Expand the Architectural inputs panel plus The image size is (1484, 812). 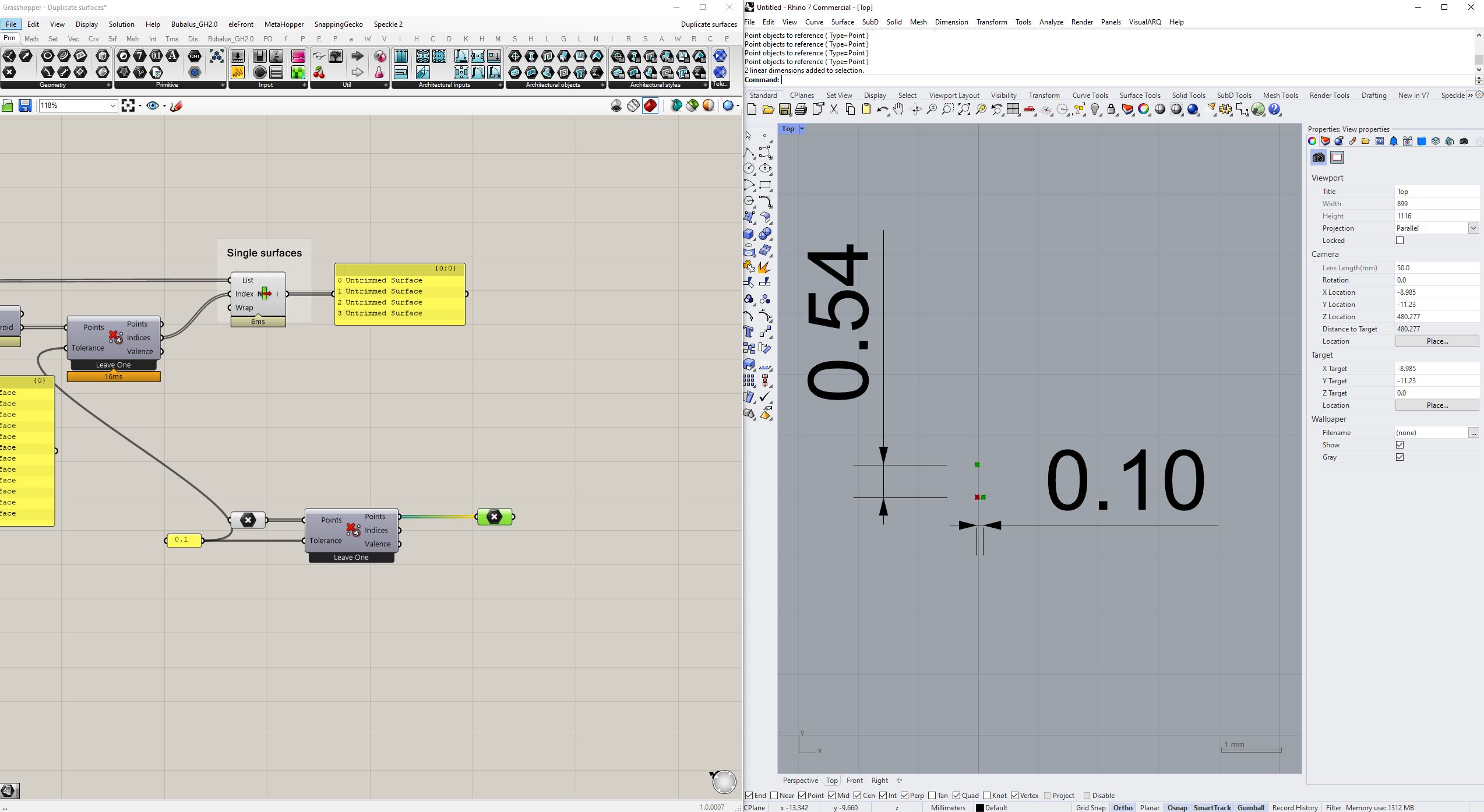point(500,85)
